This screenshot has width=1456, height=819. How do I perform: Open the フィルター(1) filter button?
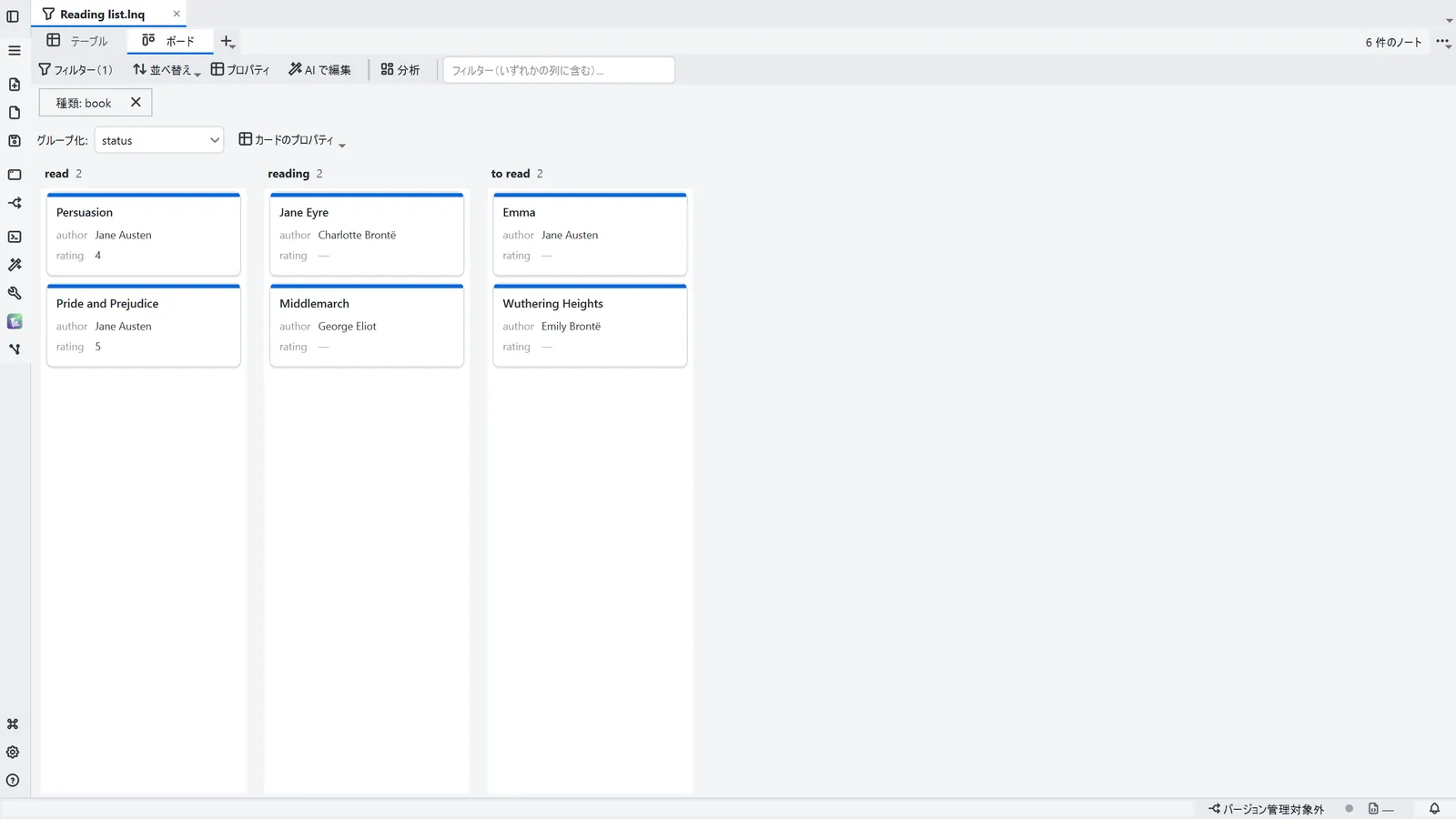pos(76,70)
